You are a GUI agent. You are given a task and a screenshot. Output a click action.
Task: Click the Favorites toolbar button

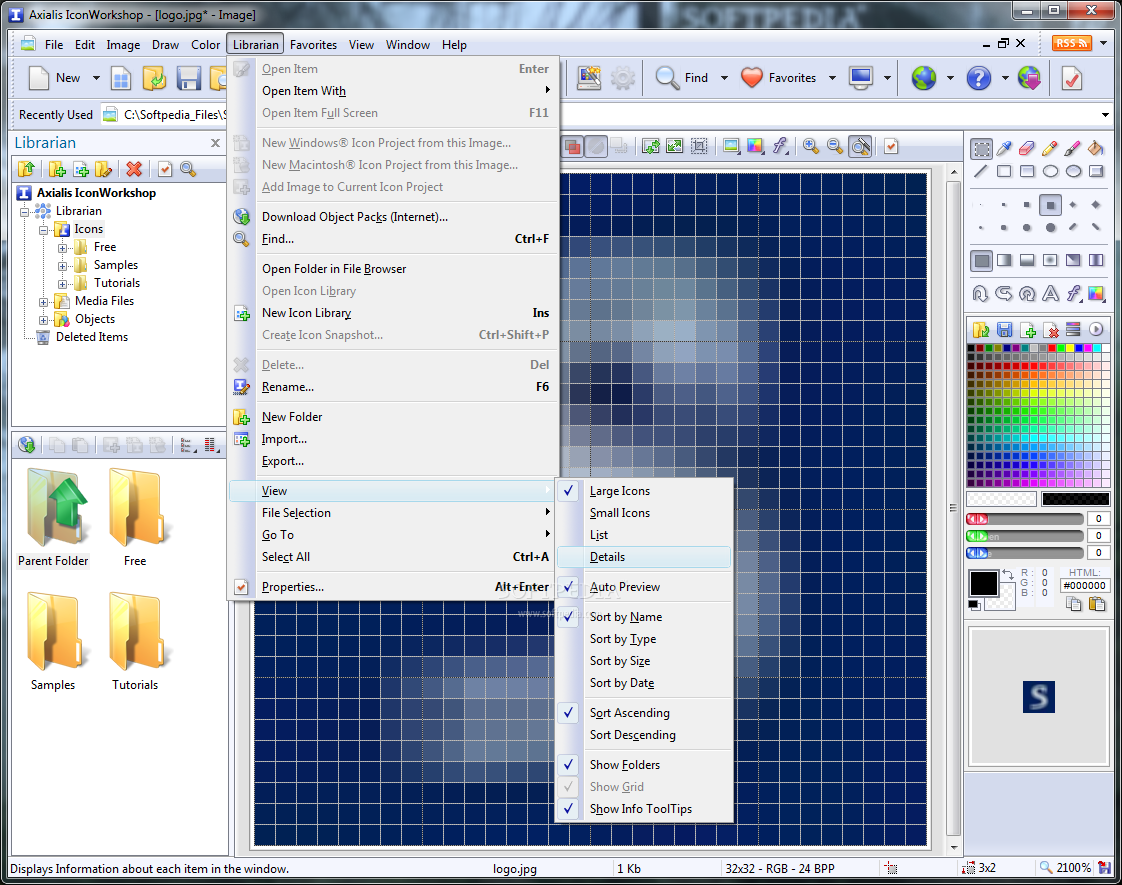point(779,78)
